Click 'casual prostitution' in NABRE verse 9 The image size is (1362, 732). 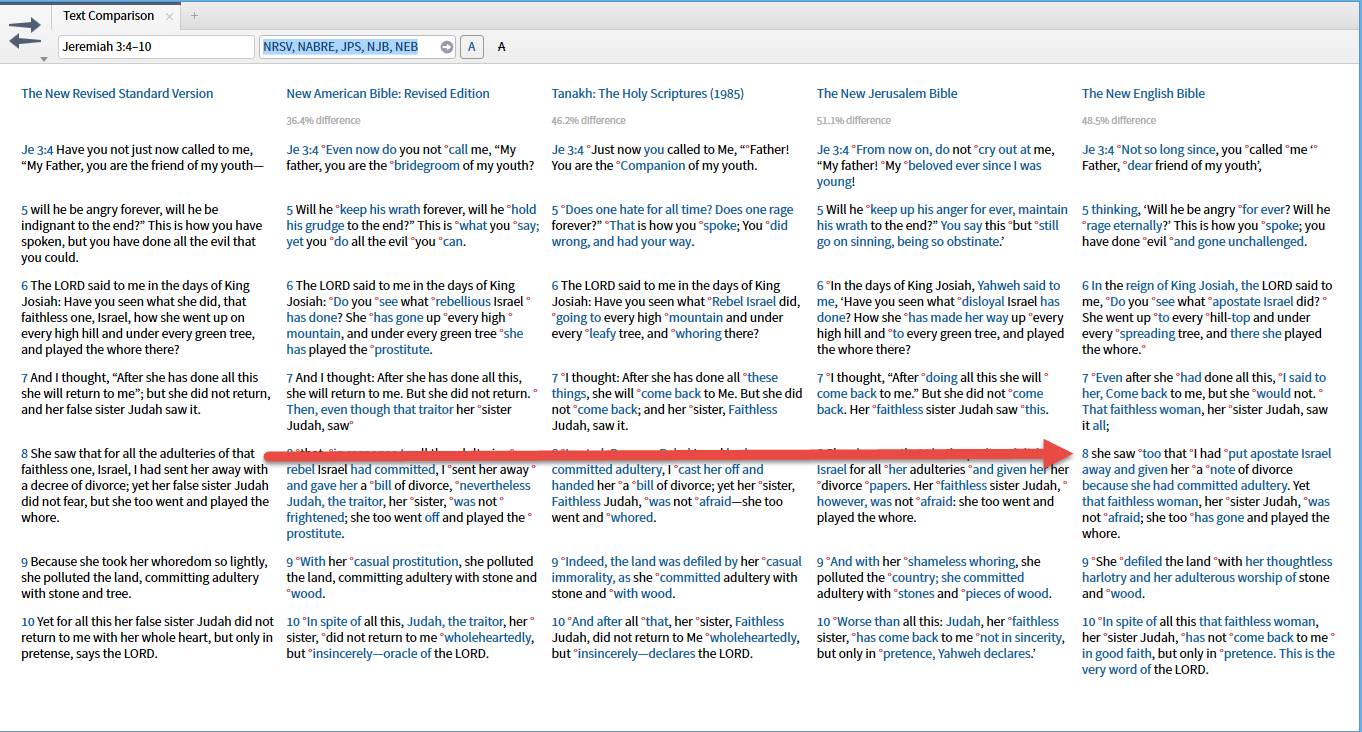pyautogui.click(x=406, y=562)
